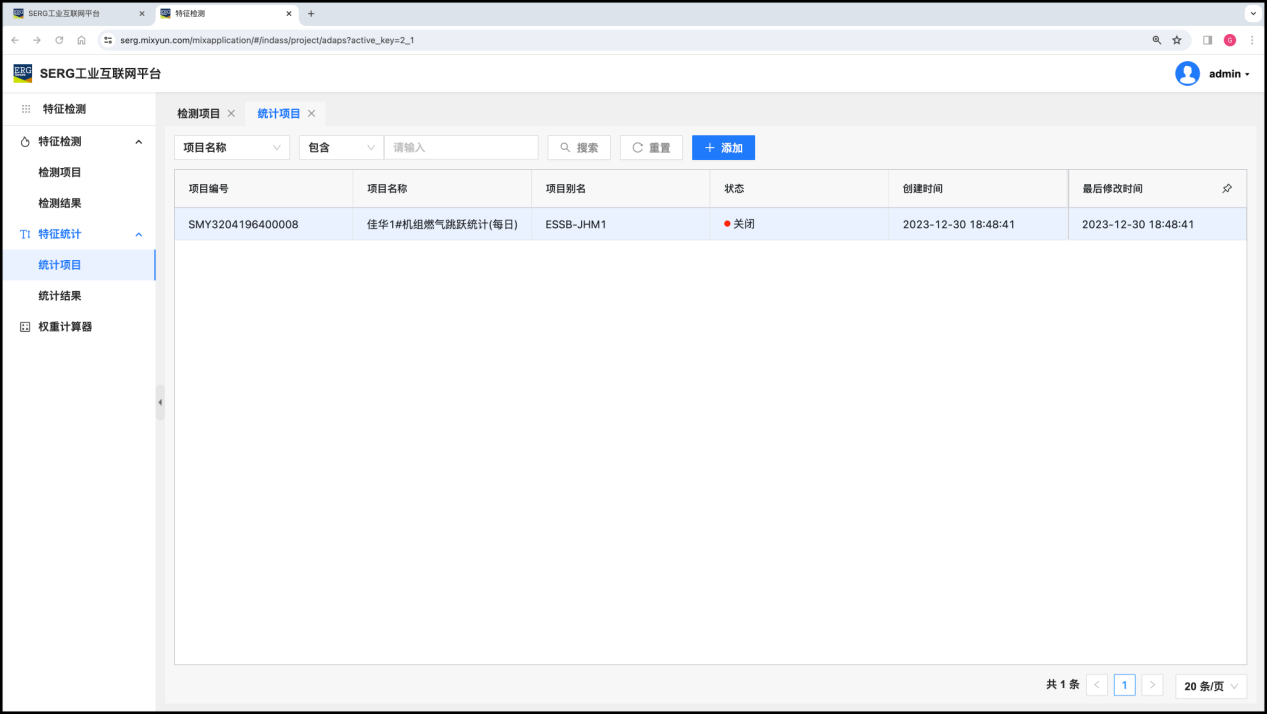Close the 统计项目 tab via its X icon
Image resolution: width=1267 pixels, height=714 pixels.
(x=311, y=114)
